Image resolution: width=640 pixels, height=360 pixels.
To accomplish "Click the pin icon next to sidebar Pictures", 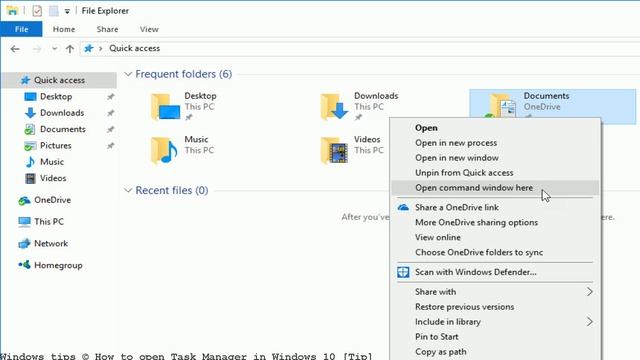I will tap(110, 146).
